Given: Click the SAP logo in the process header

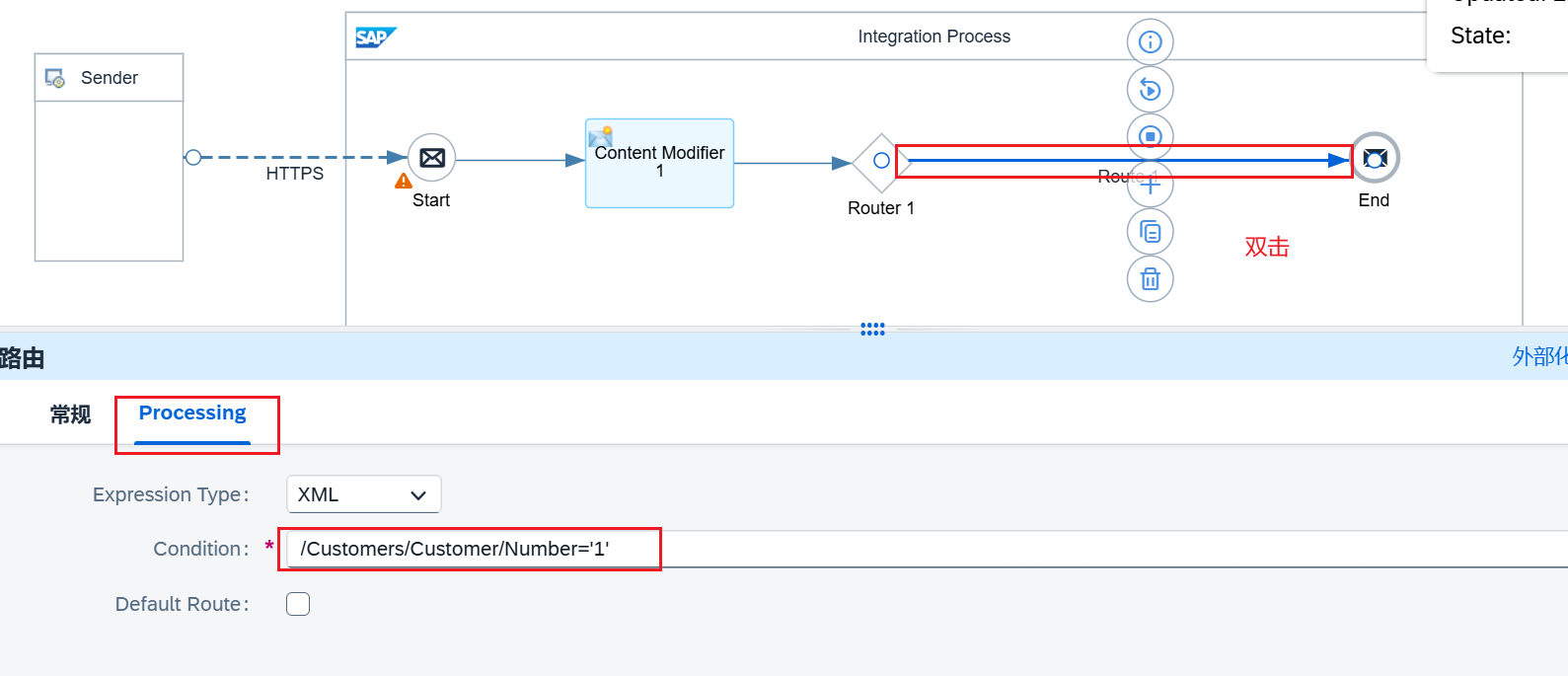Looking at the screenshot, I should [375, 38].
